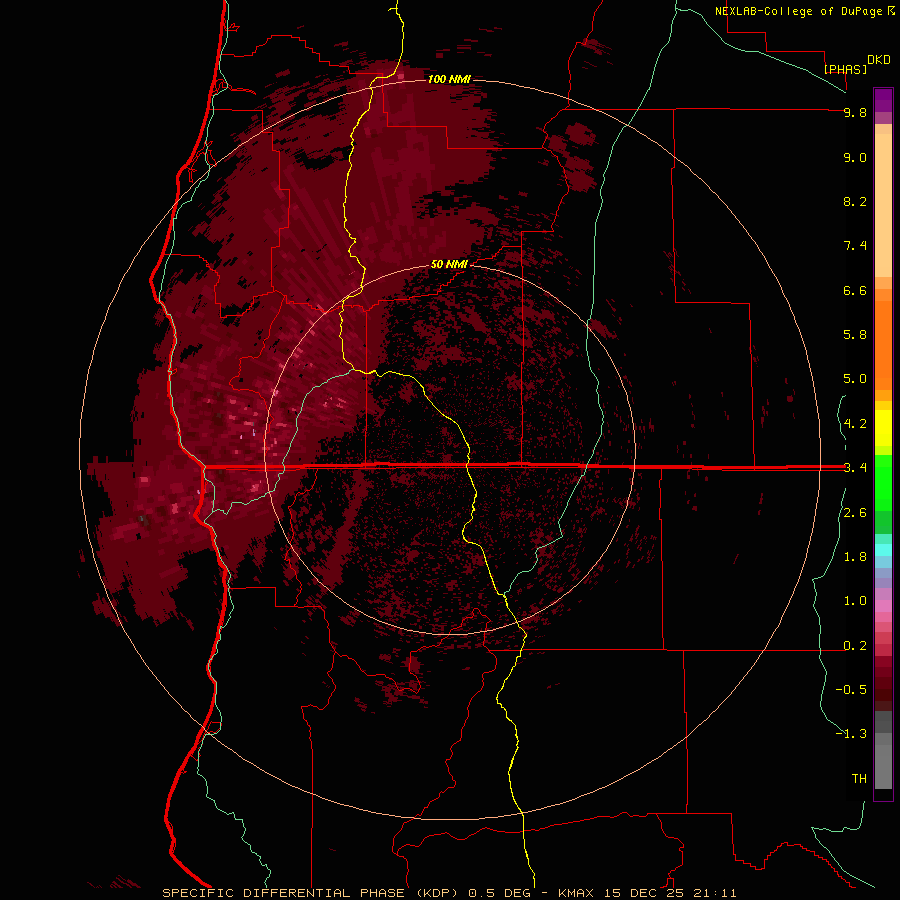The width and height of the screenshot is (900, 900).
Task: Select the 8.2 scale value
Action: (855, 201)
